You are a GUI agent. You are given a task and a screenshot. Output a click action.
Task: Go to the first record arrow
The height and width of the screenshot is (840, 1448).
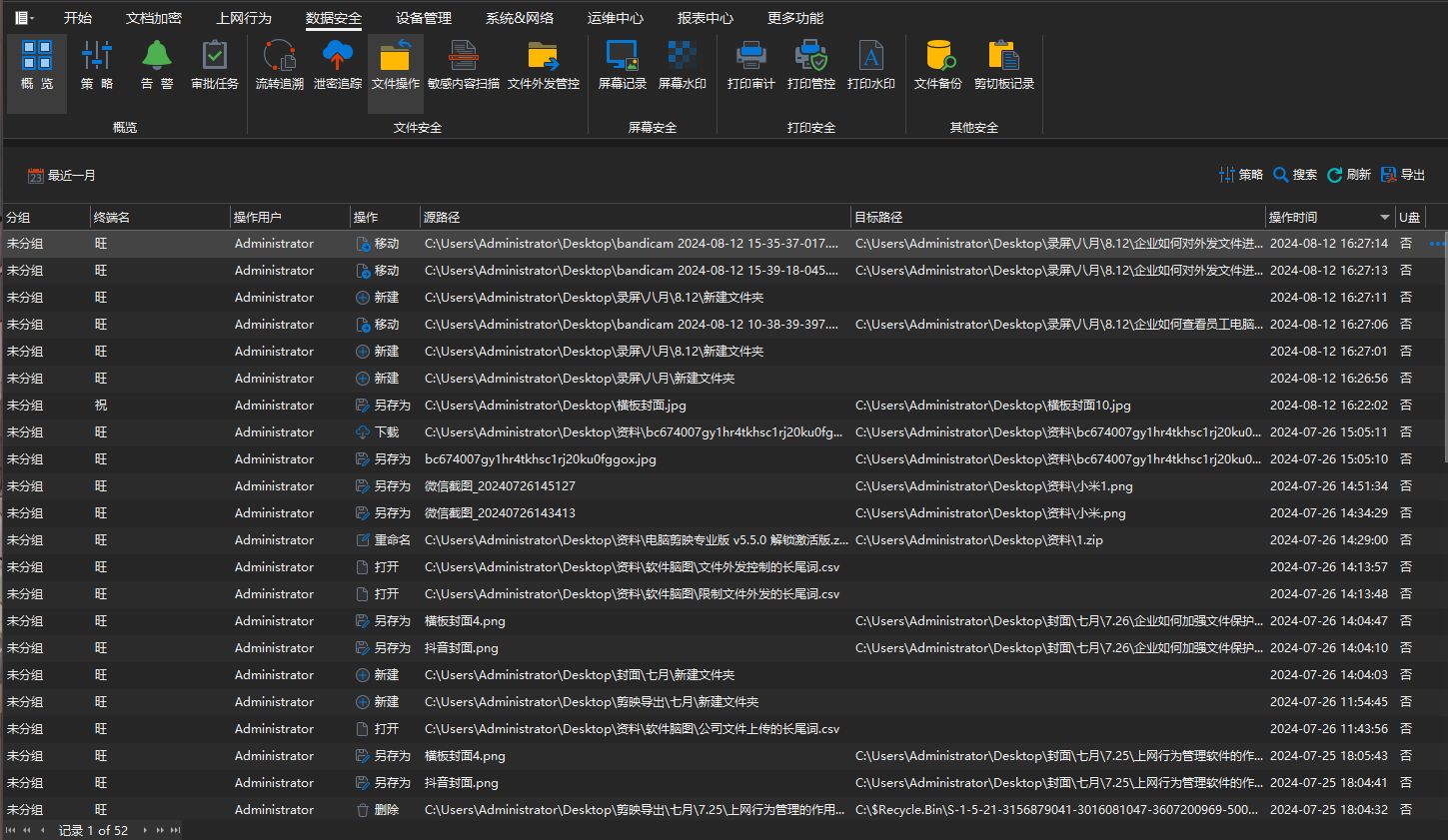(11, 830)
